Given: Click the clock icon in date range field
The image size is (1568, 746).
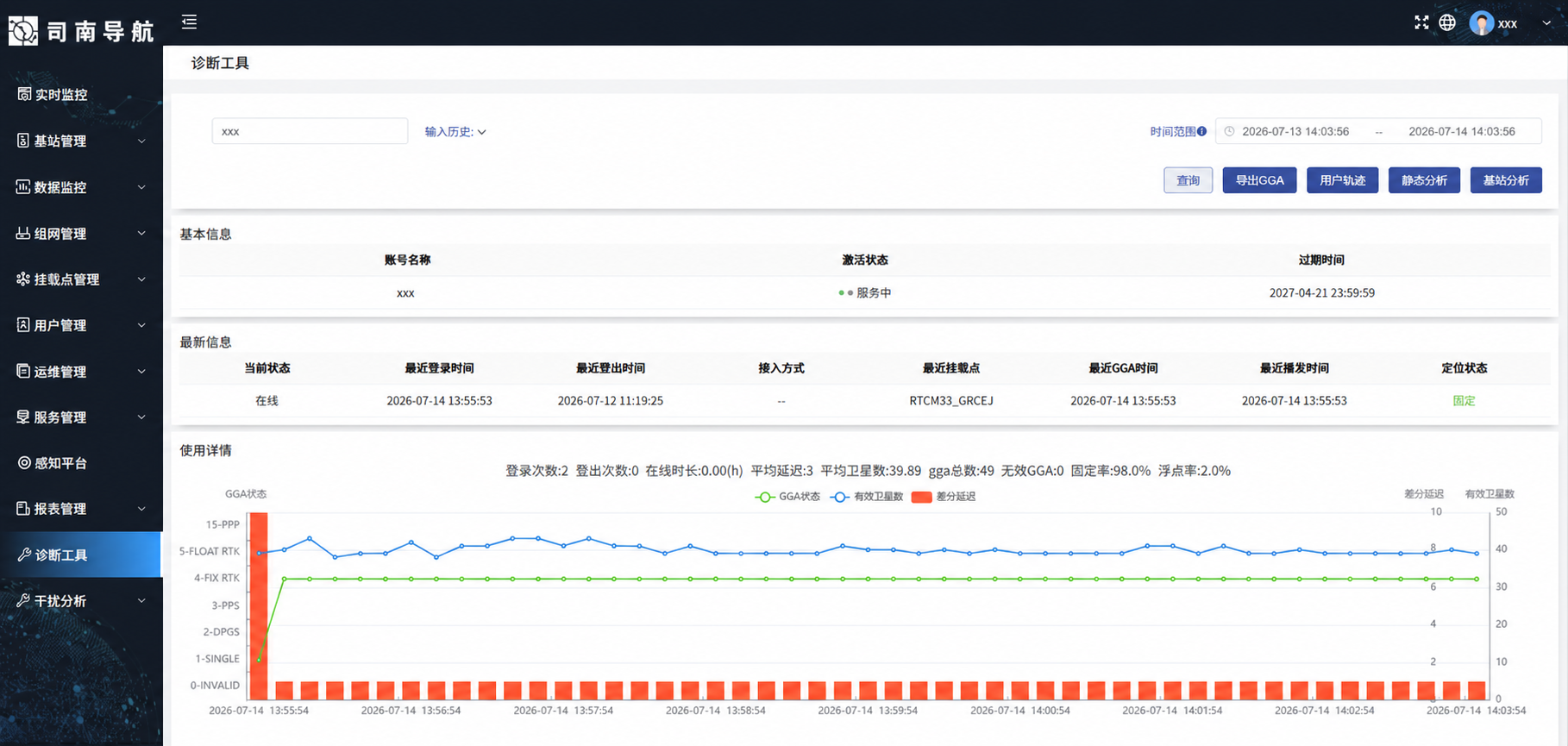Looking at the screenshot, I should (1229, 131).
